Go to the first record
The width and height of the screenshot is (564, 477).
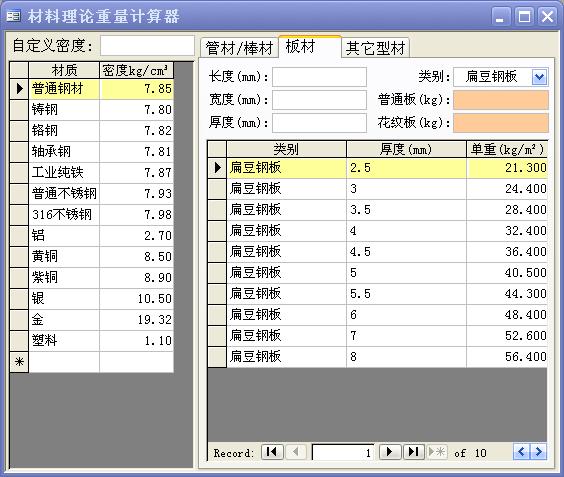coord(272,452)
